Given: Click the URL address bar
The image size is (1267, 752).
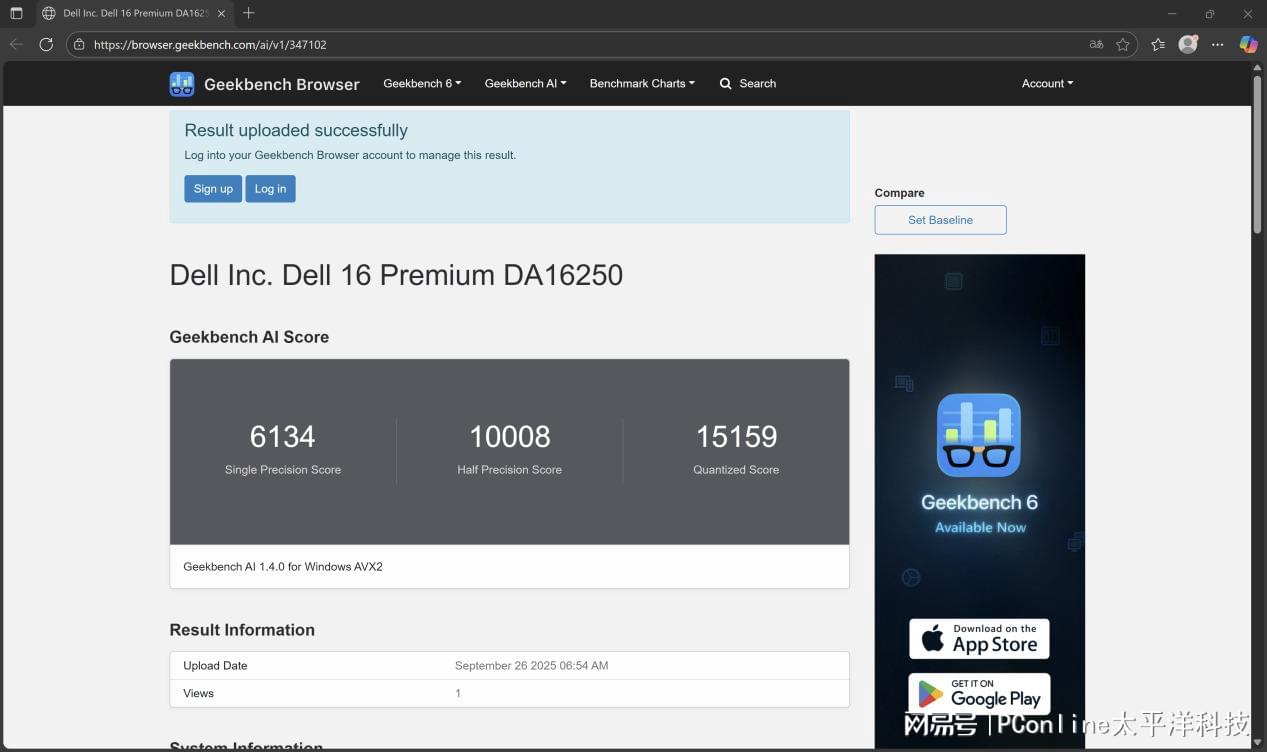Looking at the screenshot, I should point(580,44).
